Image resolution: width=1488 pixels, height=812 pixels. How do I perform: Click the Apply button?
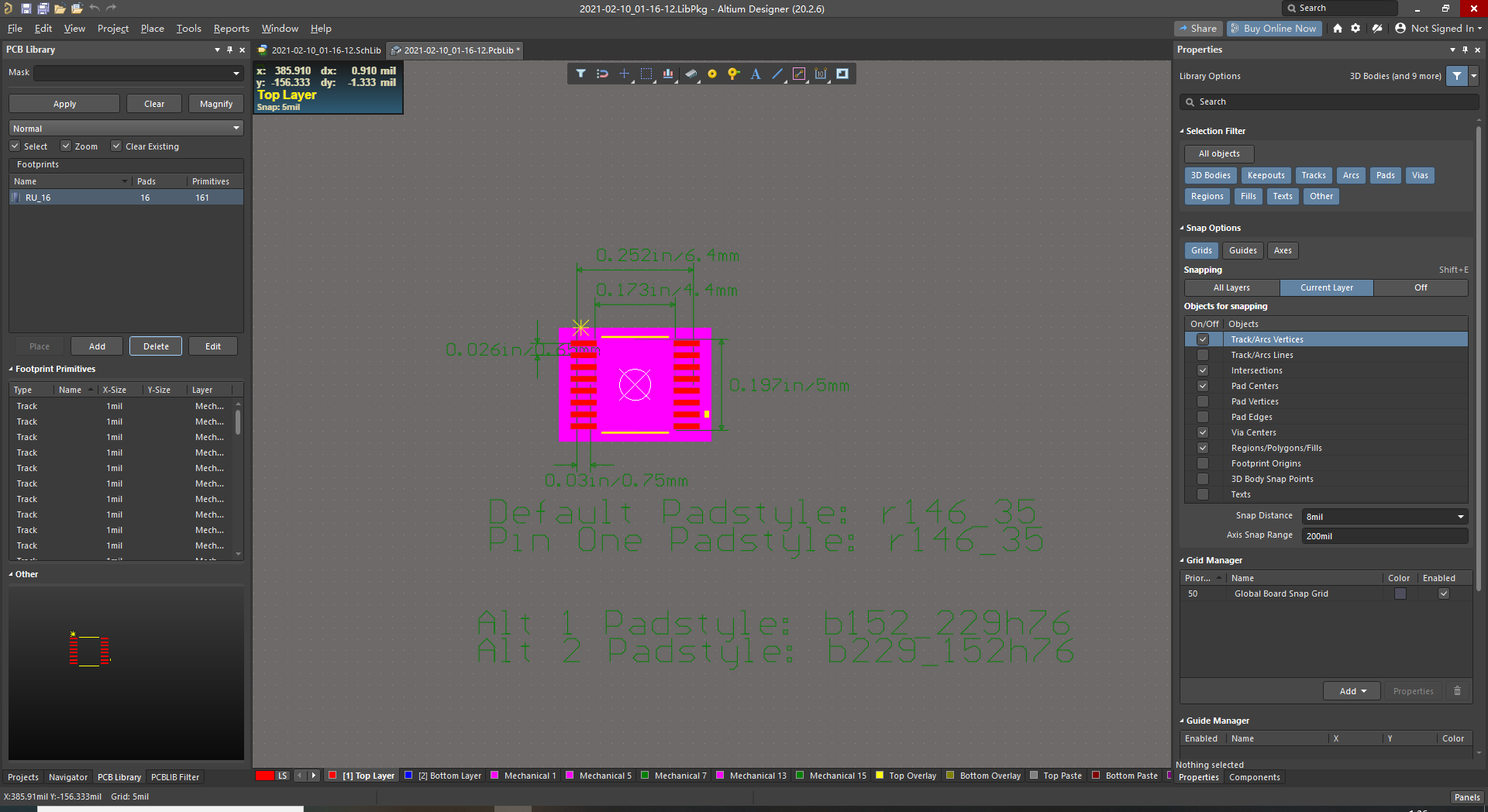point(64,104)
